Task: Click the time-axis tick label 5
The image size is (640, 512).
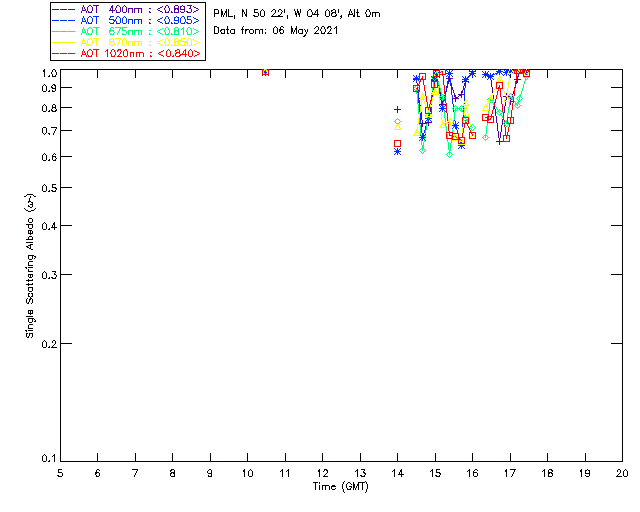Action: (60, 473)
